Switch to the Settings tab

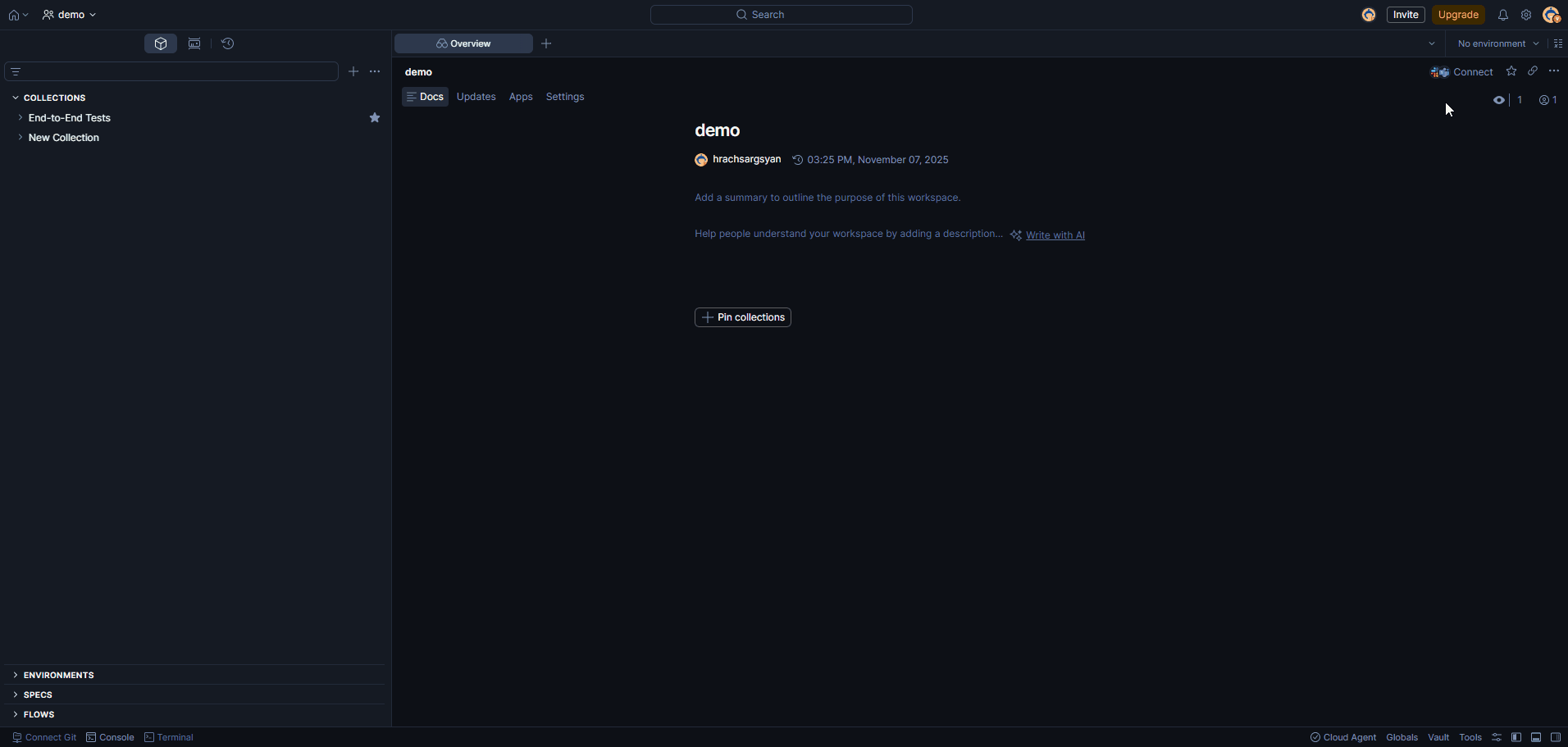pyautogui.click(x=564, y=97)
